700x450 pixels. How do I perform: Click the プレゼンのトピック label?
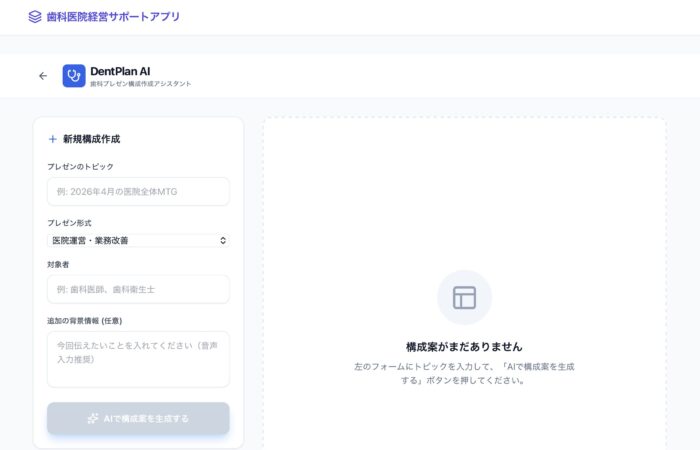click(x=80, y=166)
